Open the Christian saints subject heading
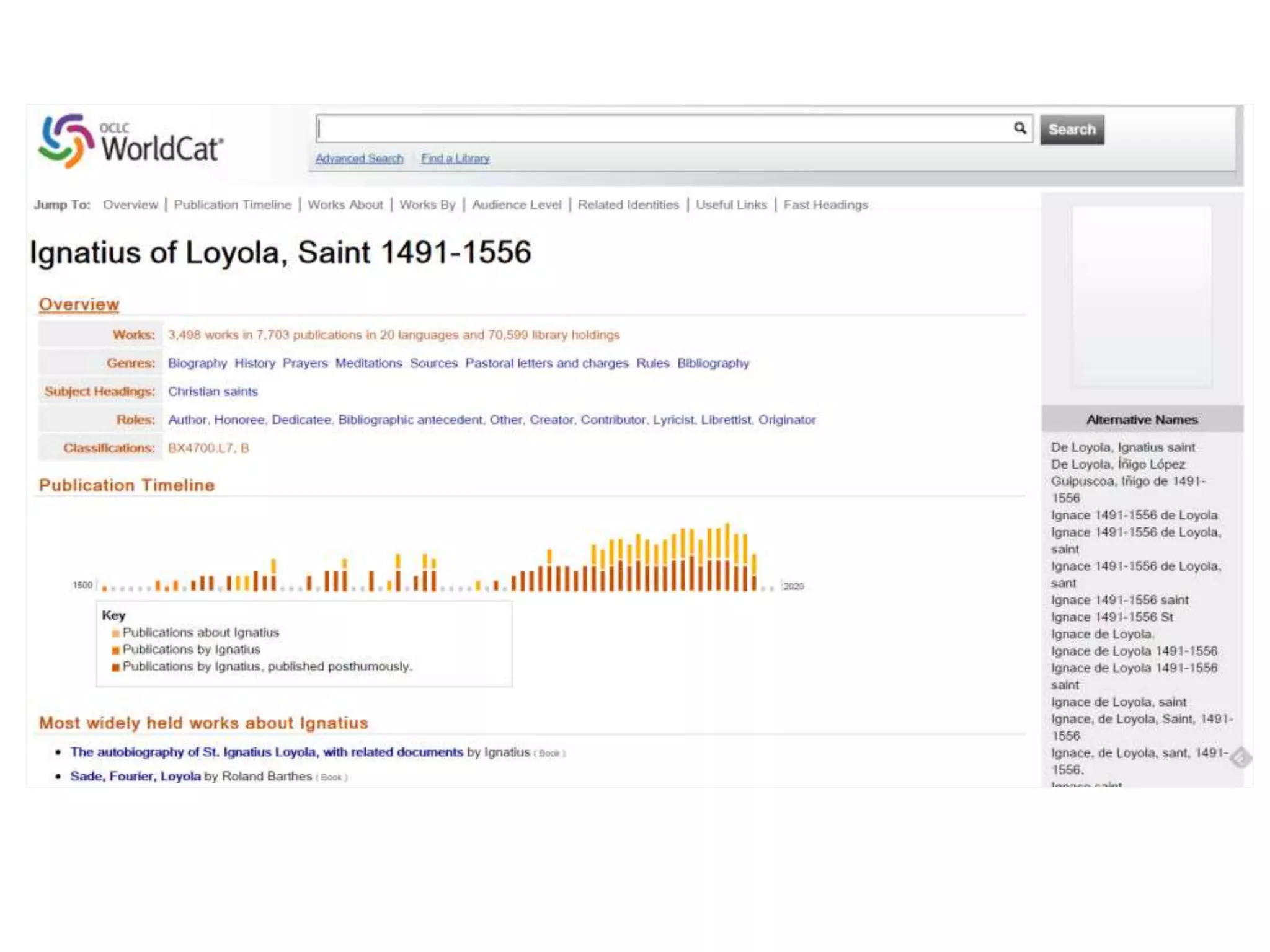The width and height of the screenshot is (1270, 952). (x=213, y=392)
